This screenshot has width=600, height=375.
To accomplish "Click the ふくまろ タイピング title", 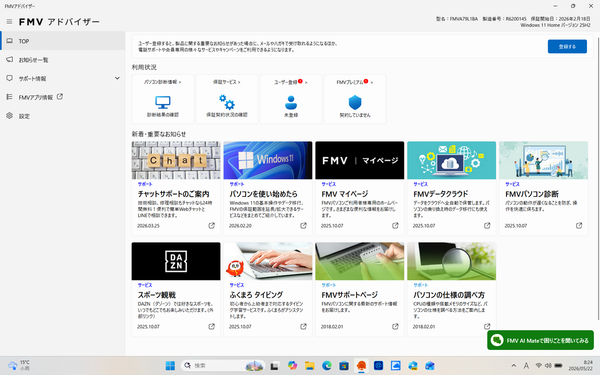I will 256,295.
